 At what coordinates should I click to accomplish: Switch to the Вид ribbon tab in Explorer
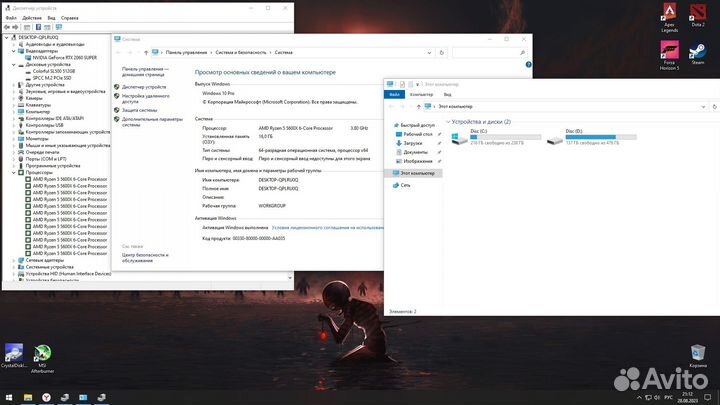point(447,95)
